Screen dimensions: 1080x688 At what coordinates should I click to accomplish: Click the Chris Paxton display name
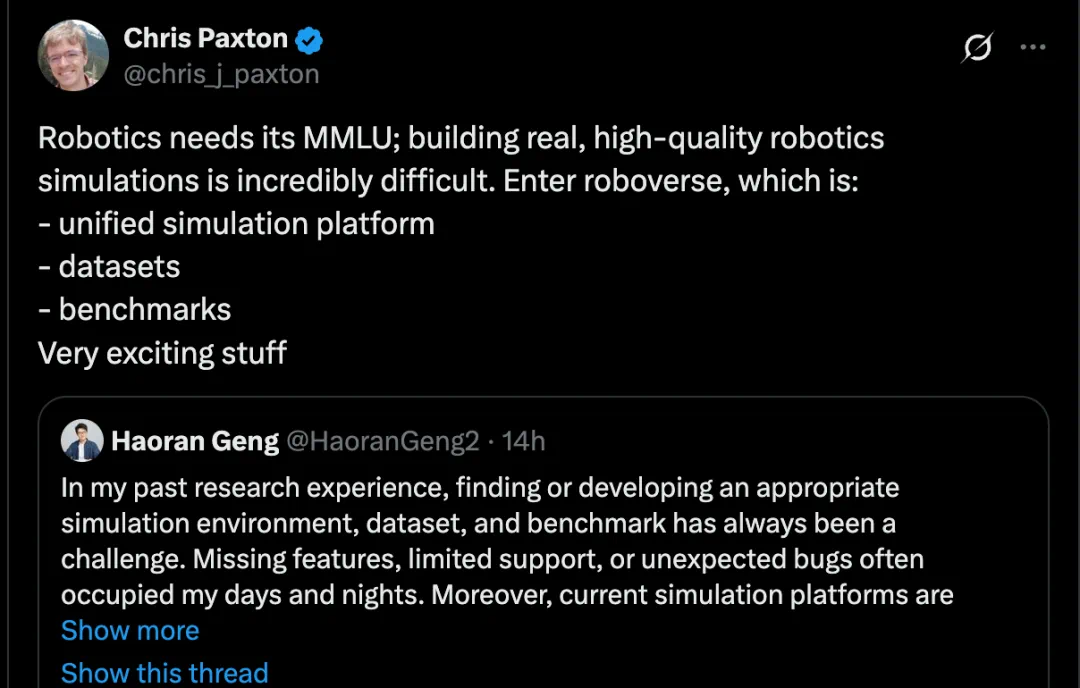click(205, 39)
